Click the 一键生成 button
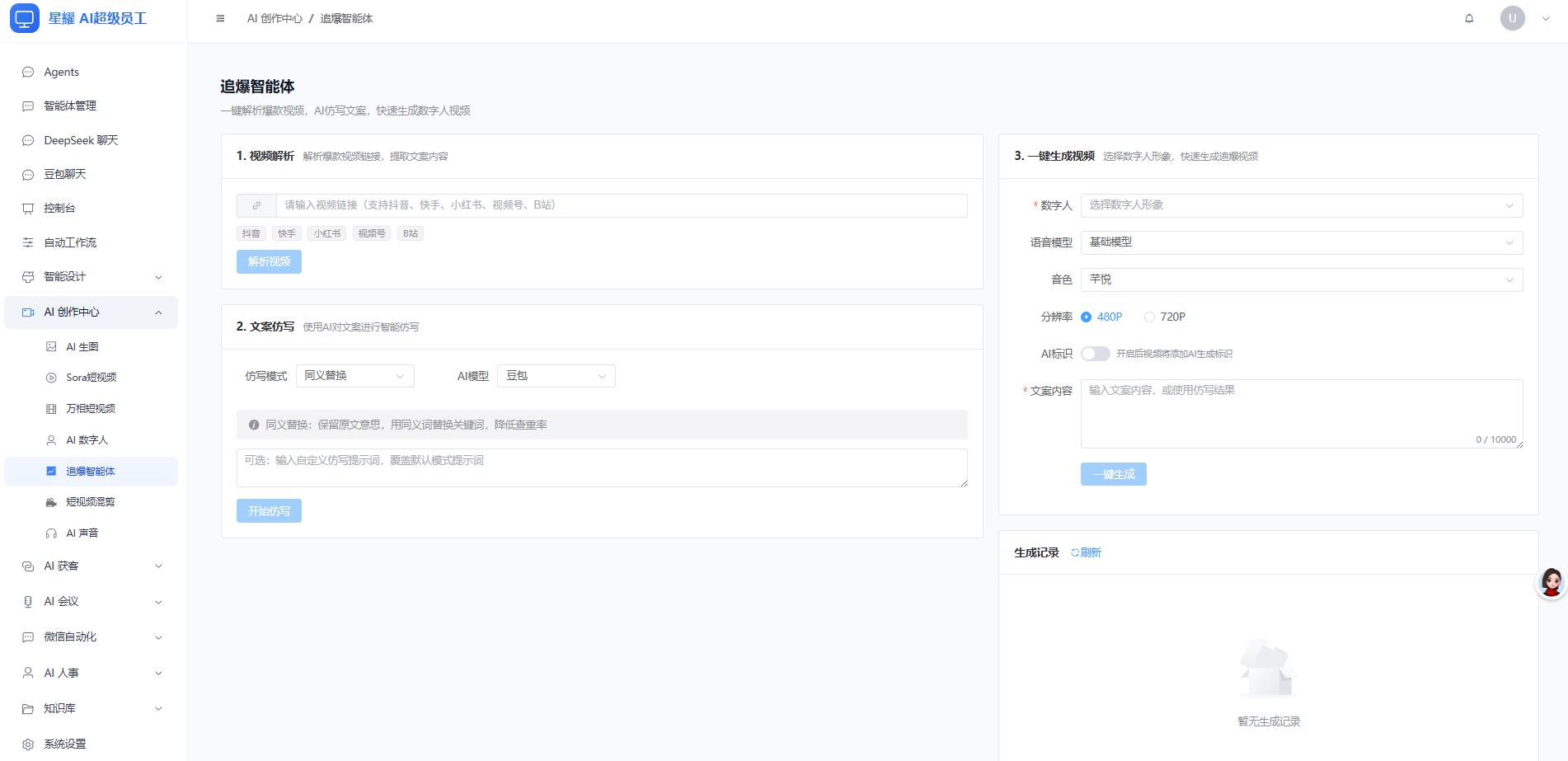The width and height of the screenshot is (1568, 761). tap(1113, 474)
